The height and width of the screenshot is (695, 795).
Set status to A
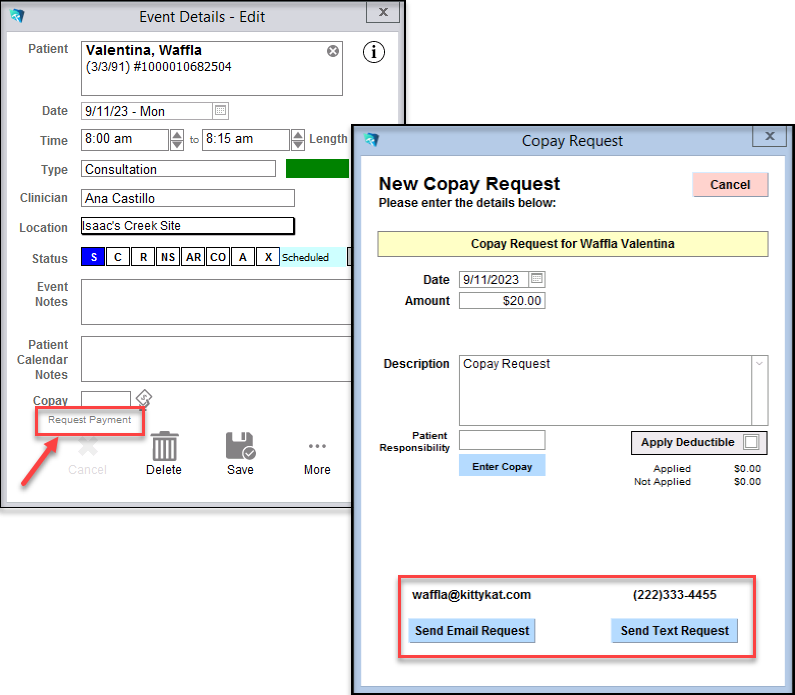243,257
